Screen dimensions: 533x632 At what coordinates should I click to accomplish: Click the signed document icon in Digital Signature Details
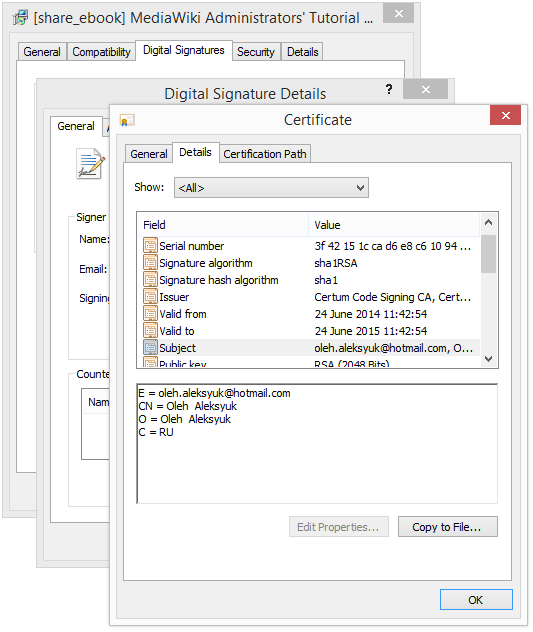pos(91,164)
